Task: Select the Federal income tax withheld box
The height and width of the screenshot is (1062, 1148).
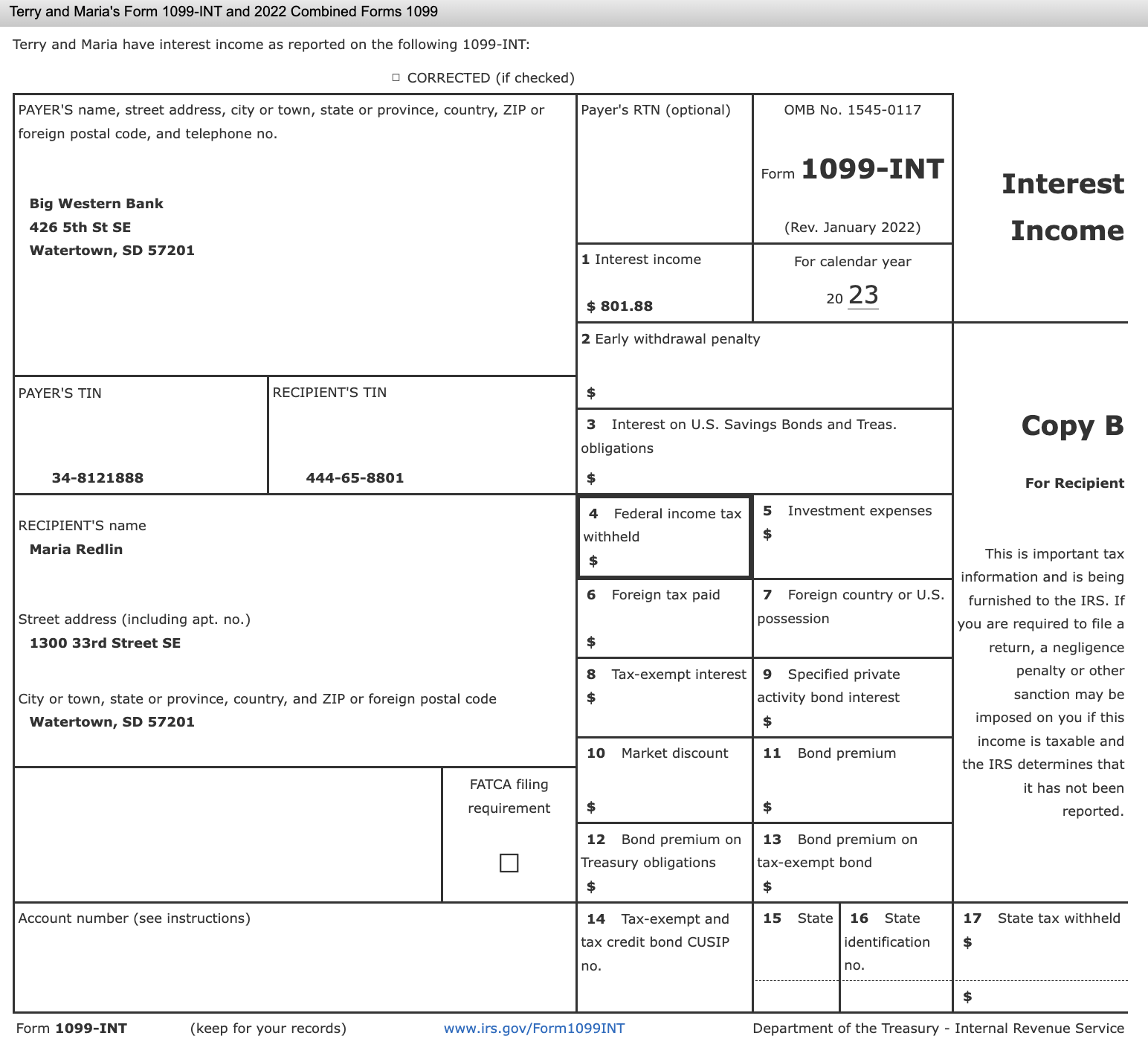Action: (x=664, y=537)
